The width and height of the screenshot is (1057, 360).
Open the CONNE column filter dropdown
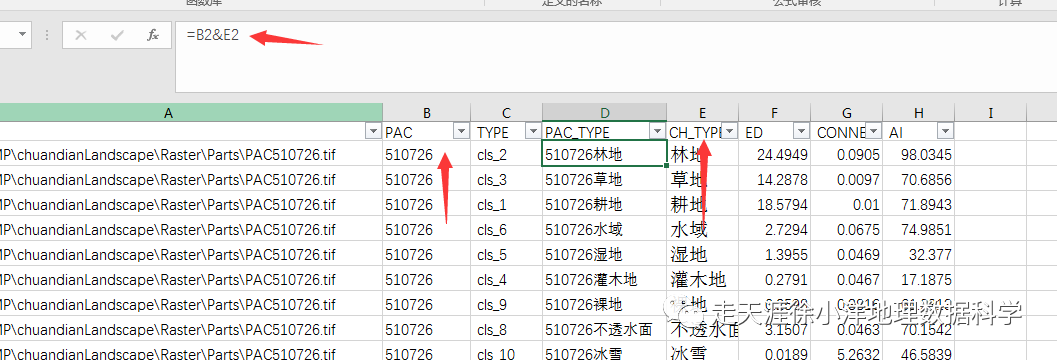pos(873,131)
